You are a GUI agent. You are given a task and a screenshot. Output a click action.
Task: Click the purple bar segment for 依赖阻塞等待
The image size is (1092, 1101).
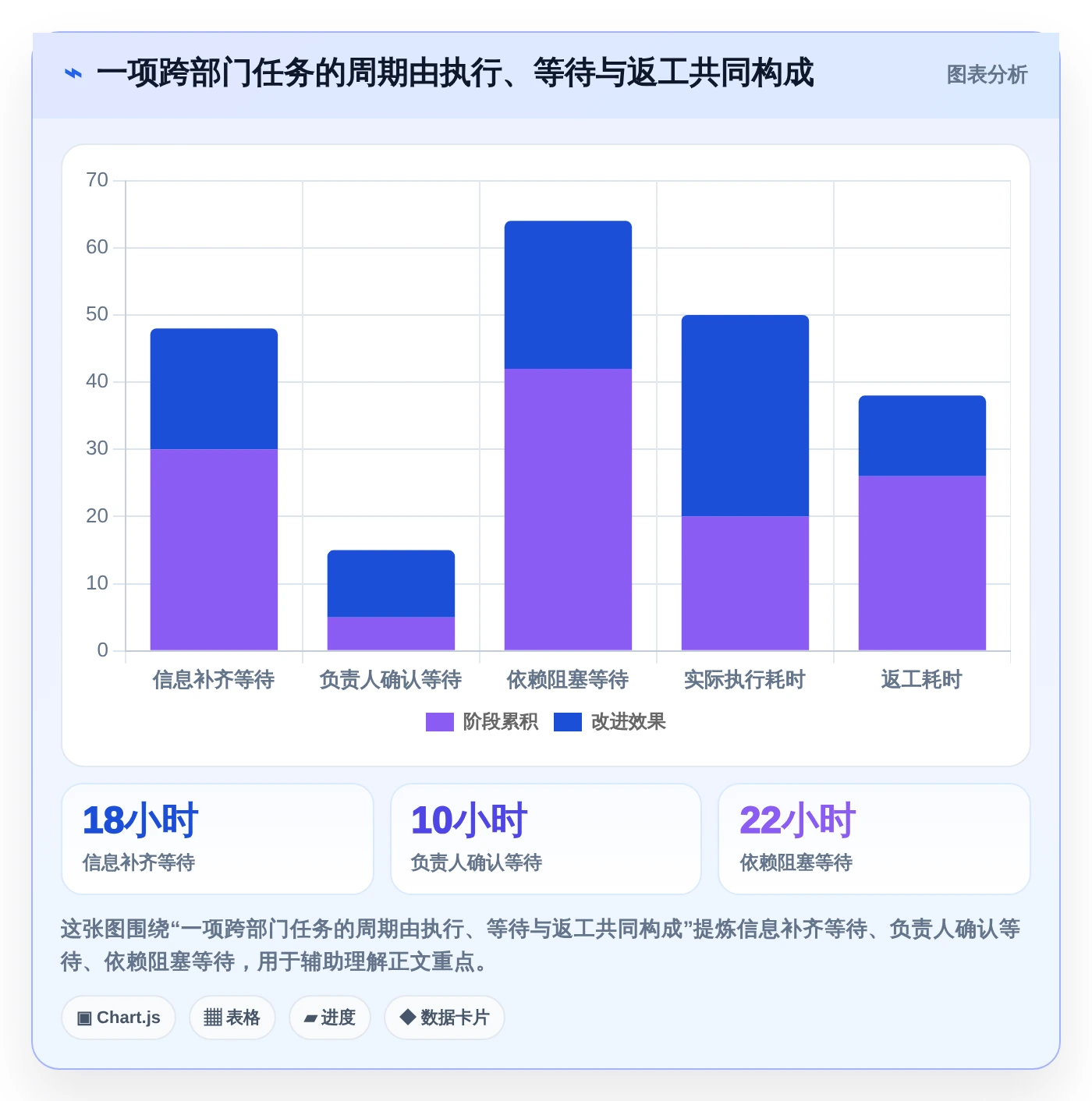568,509
